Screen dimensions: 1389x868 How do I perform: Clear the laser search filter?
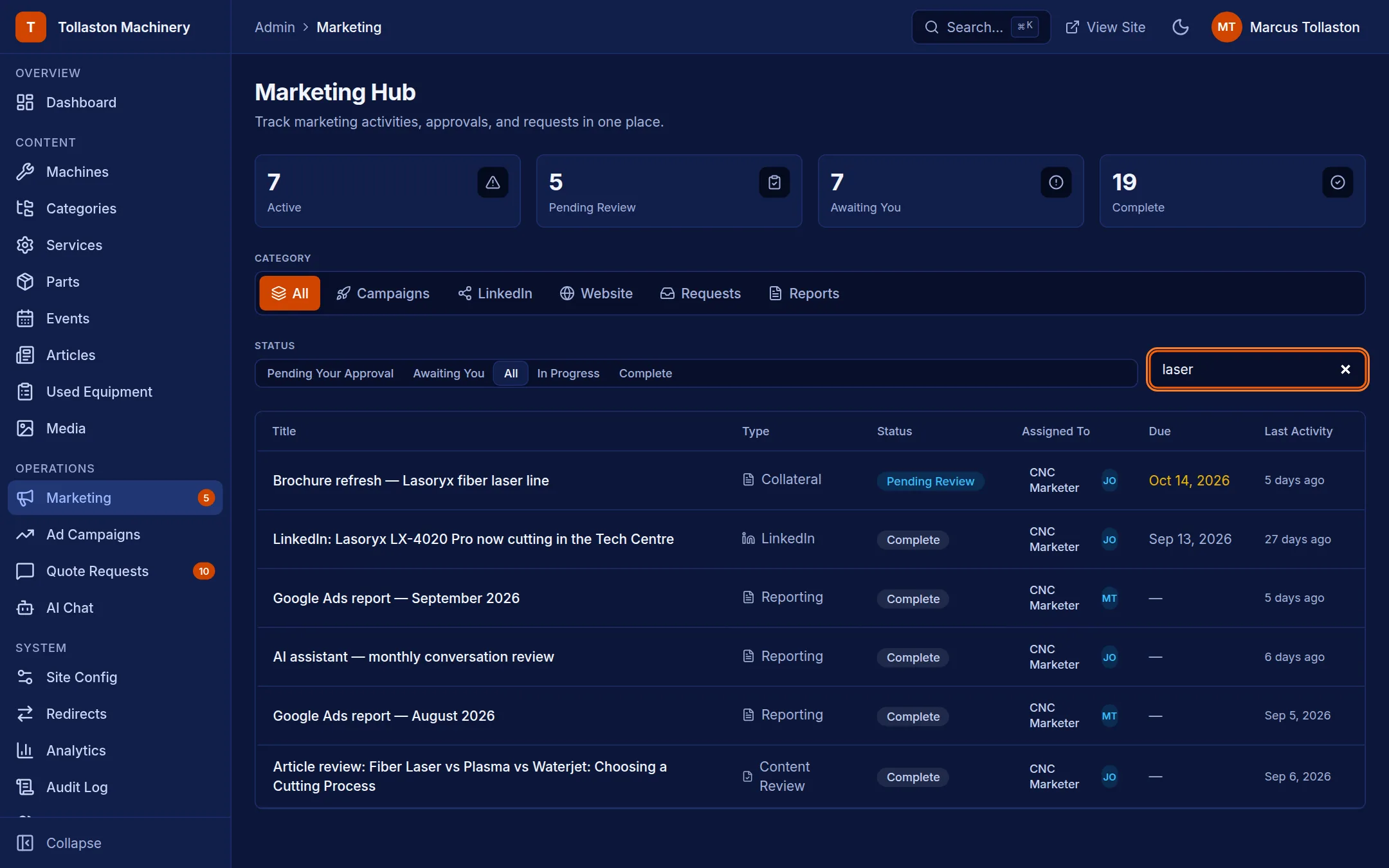(1345, 369)
